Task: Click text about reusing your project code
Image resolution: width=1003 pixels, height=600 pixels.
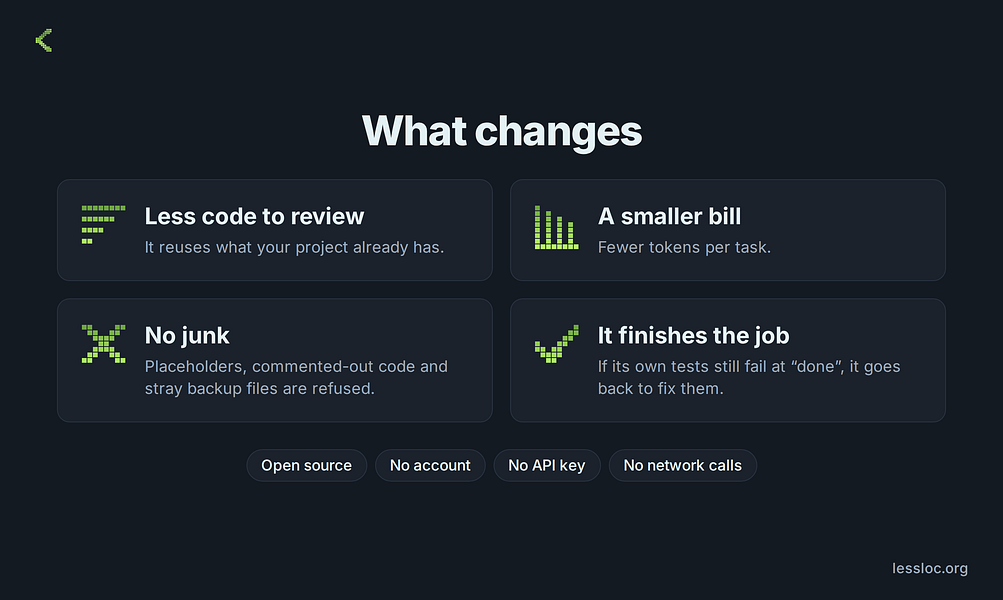Action: coord(294,248)
